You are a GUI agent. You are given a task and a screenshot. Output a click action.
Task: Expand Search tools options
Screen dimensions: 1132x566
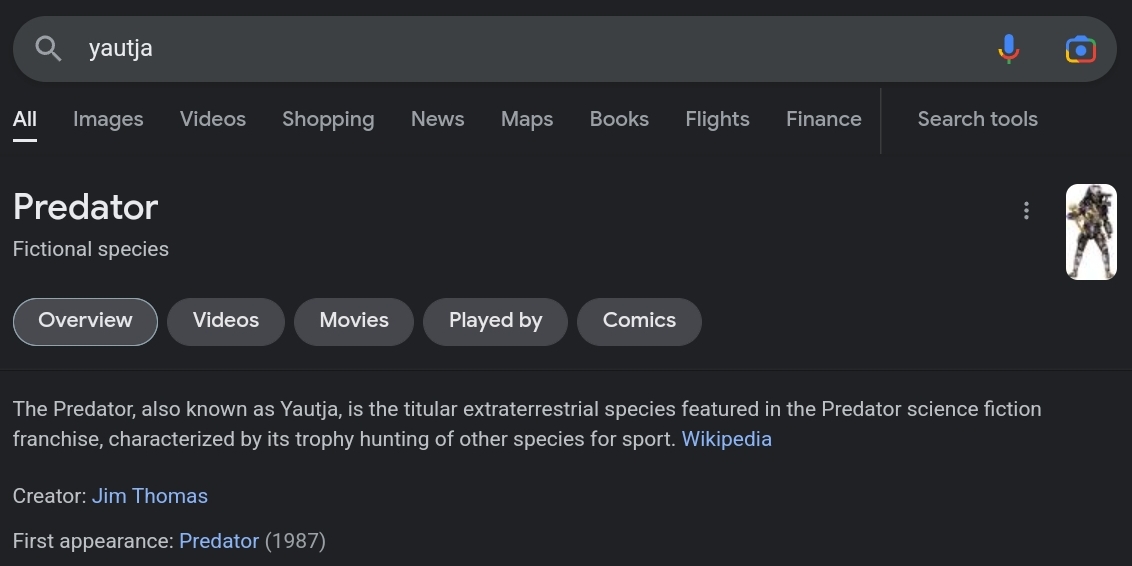[x=977, y=119]
